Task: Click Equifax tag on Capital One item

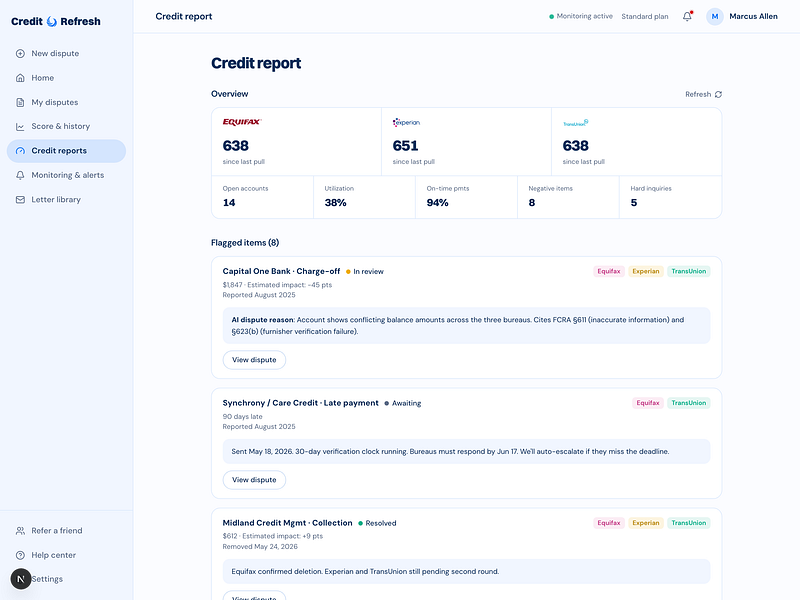Action: (x=609, y=271)
